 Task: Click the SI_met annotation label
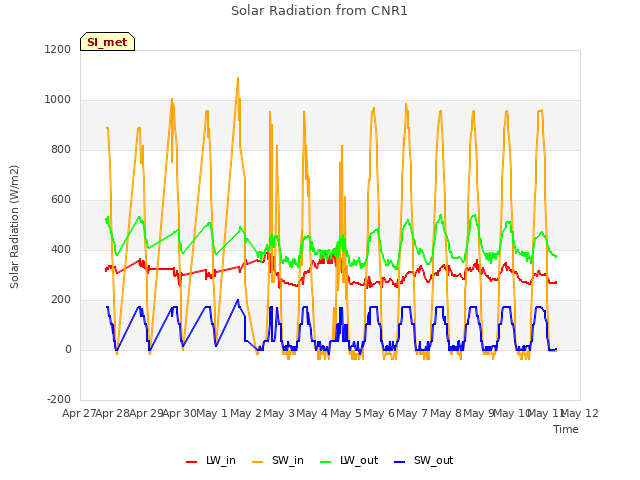(107, 42)
